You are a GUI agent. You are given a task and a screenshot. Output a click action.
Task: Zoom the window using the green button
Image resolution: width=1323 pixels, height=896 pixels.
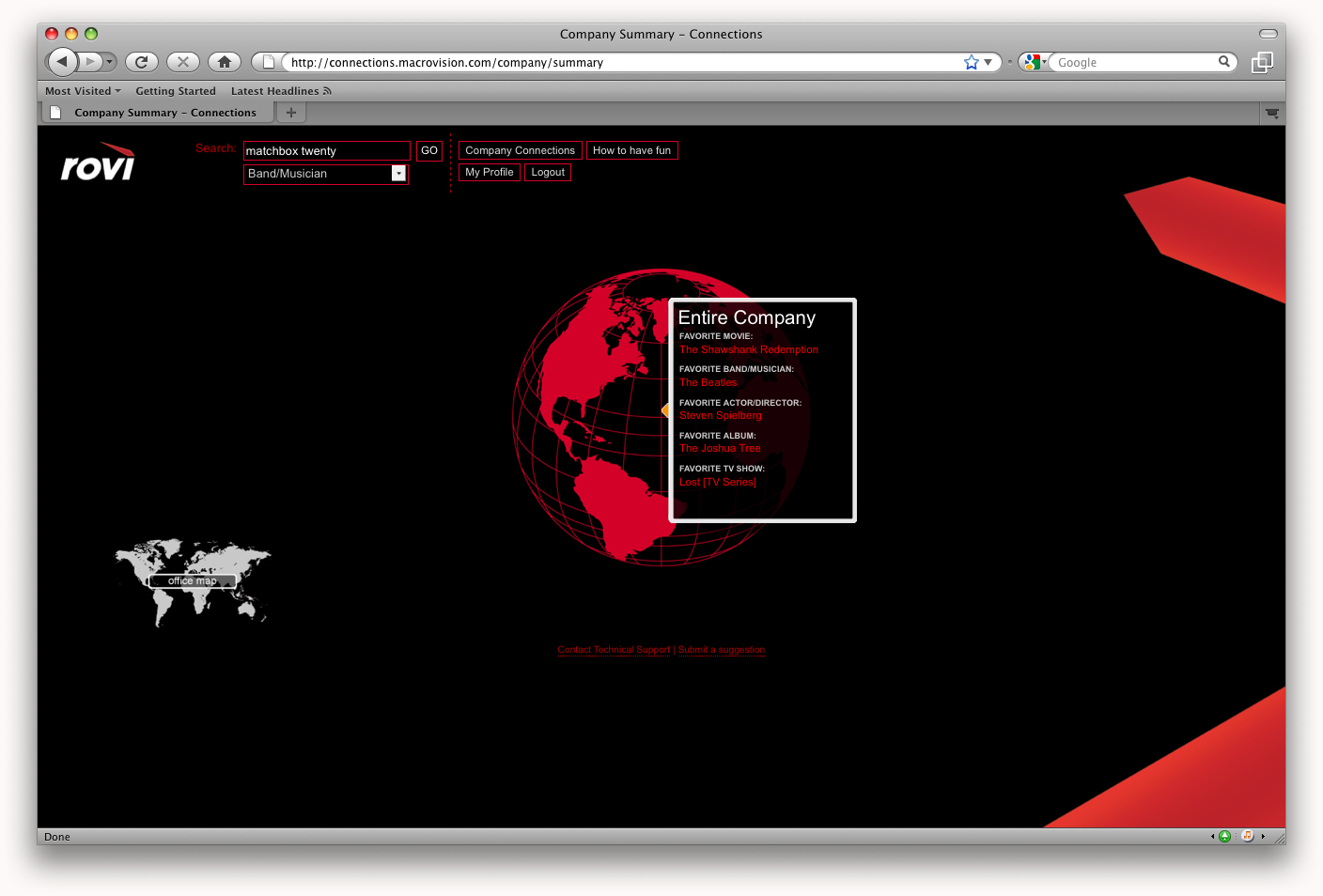click(x=91, y=34)
